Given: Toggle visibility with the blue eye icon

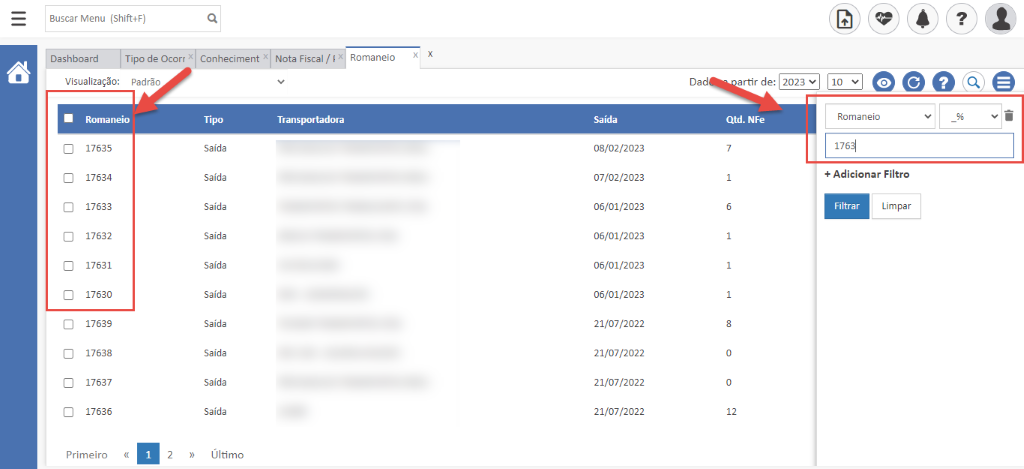Looking at the screenshot, I should (883, 82).
